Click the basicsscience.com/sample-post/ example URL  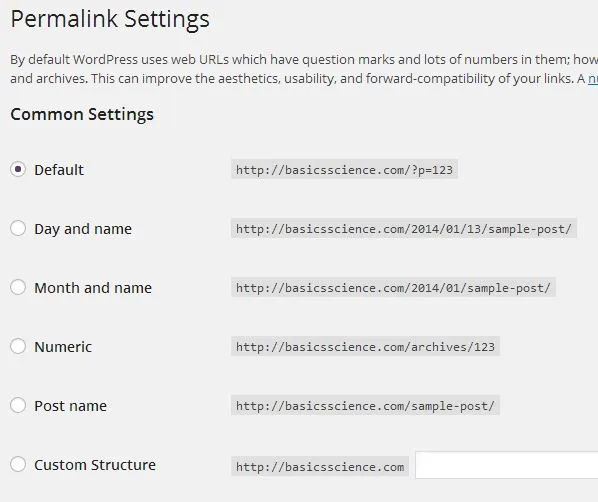coord(365,405)
